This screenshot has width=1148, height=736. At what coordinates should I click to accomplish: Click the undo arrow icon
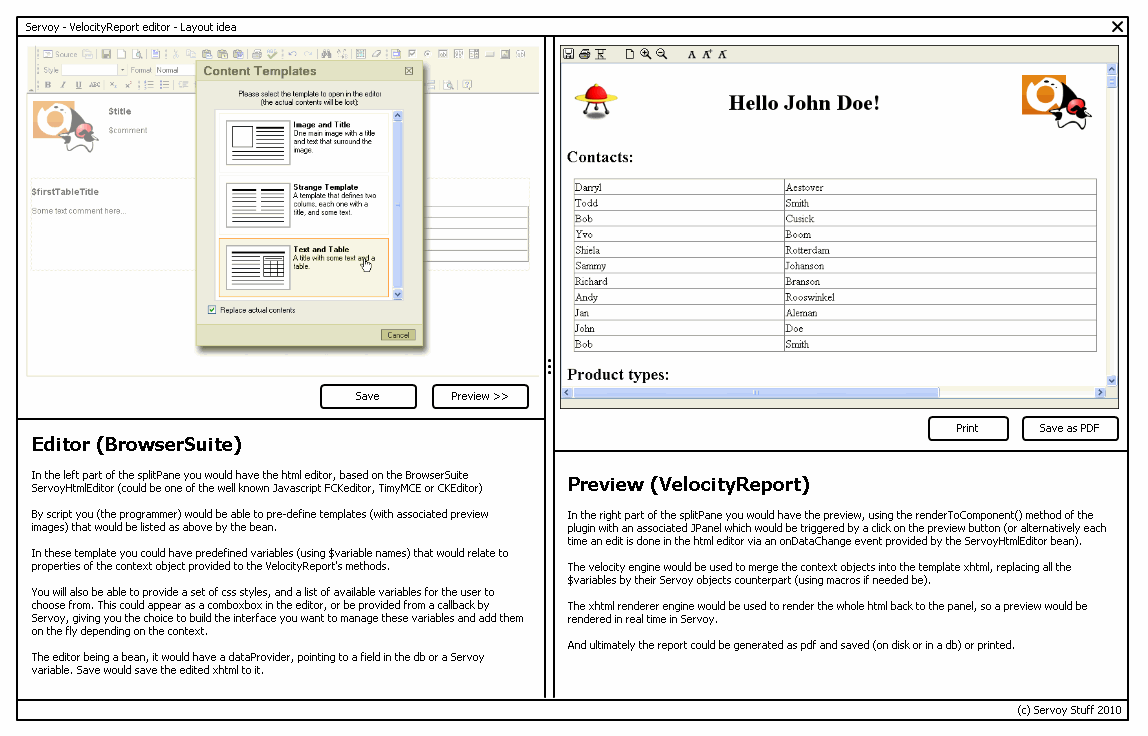pos(293,53)
